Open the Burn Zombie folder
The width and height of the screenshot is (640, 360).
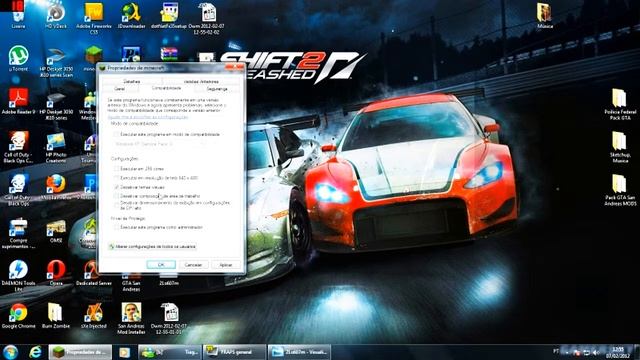click(56, 316)
